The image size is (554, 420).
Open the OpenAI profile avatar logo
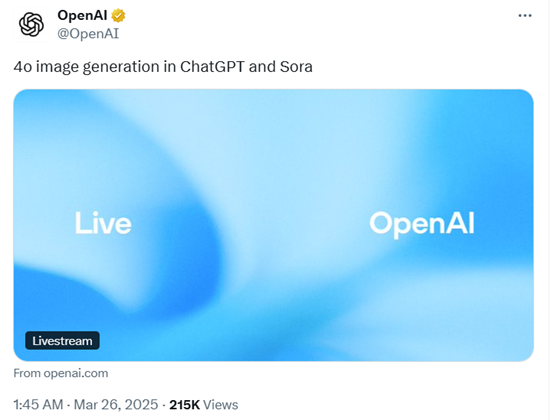click(31, 24)
